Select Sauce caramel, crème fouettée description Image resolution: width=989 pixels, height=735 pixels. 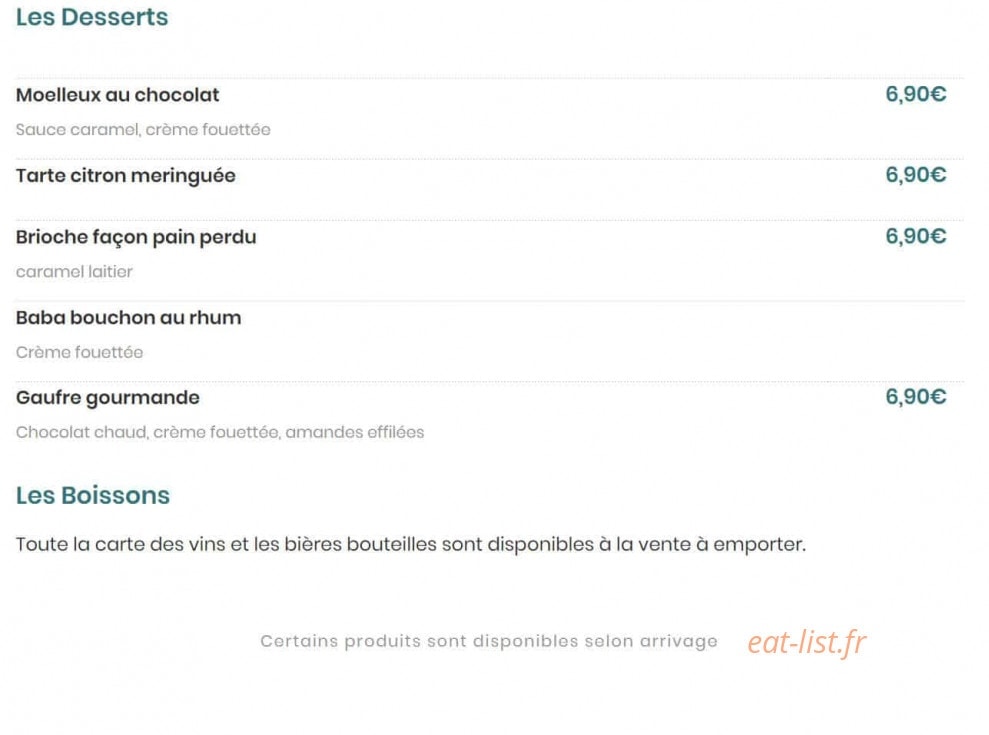[x=143, y=129]
